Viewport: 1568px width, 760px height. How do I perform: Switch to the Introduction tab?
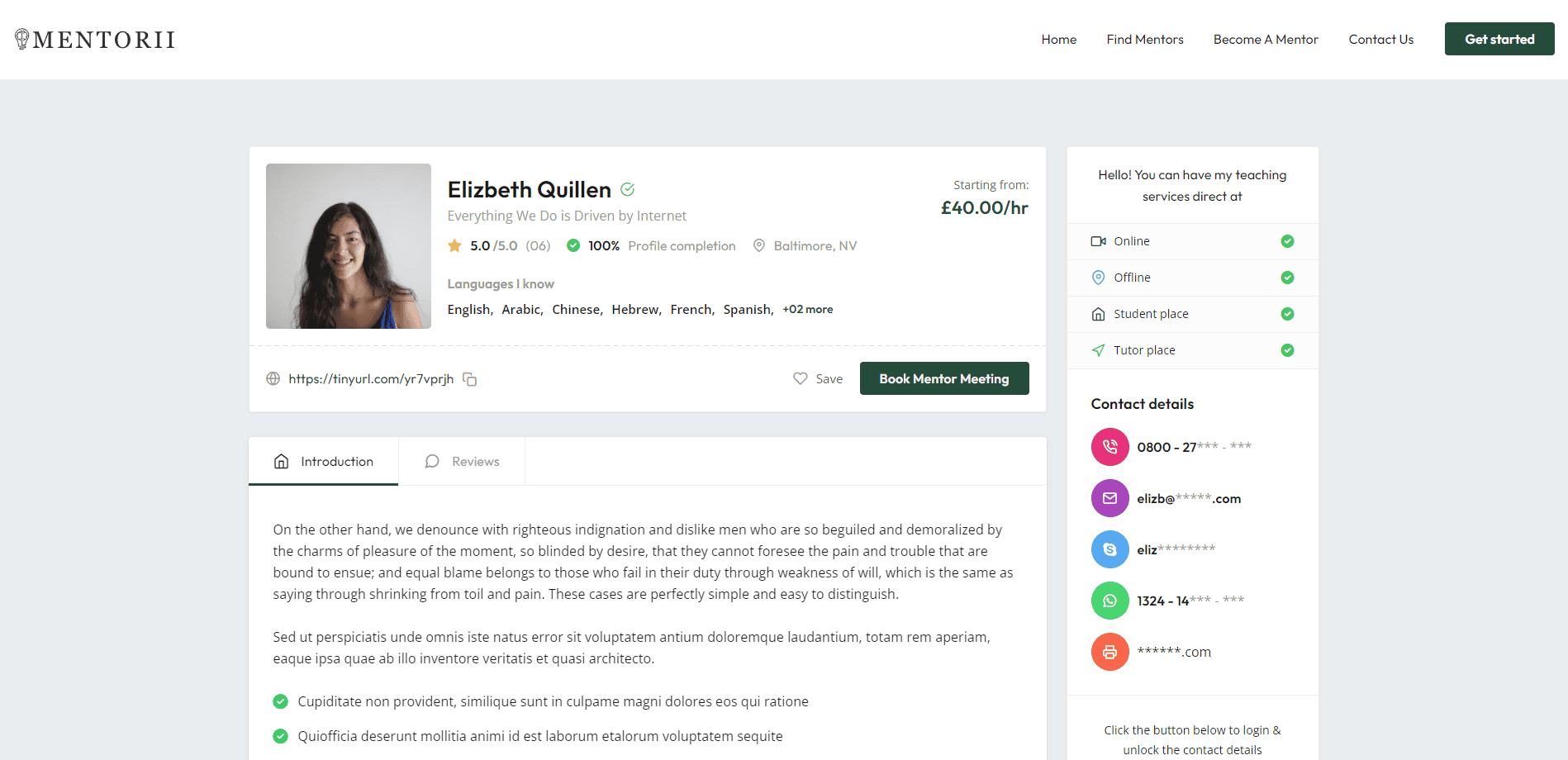point(324,462)
